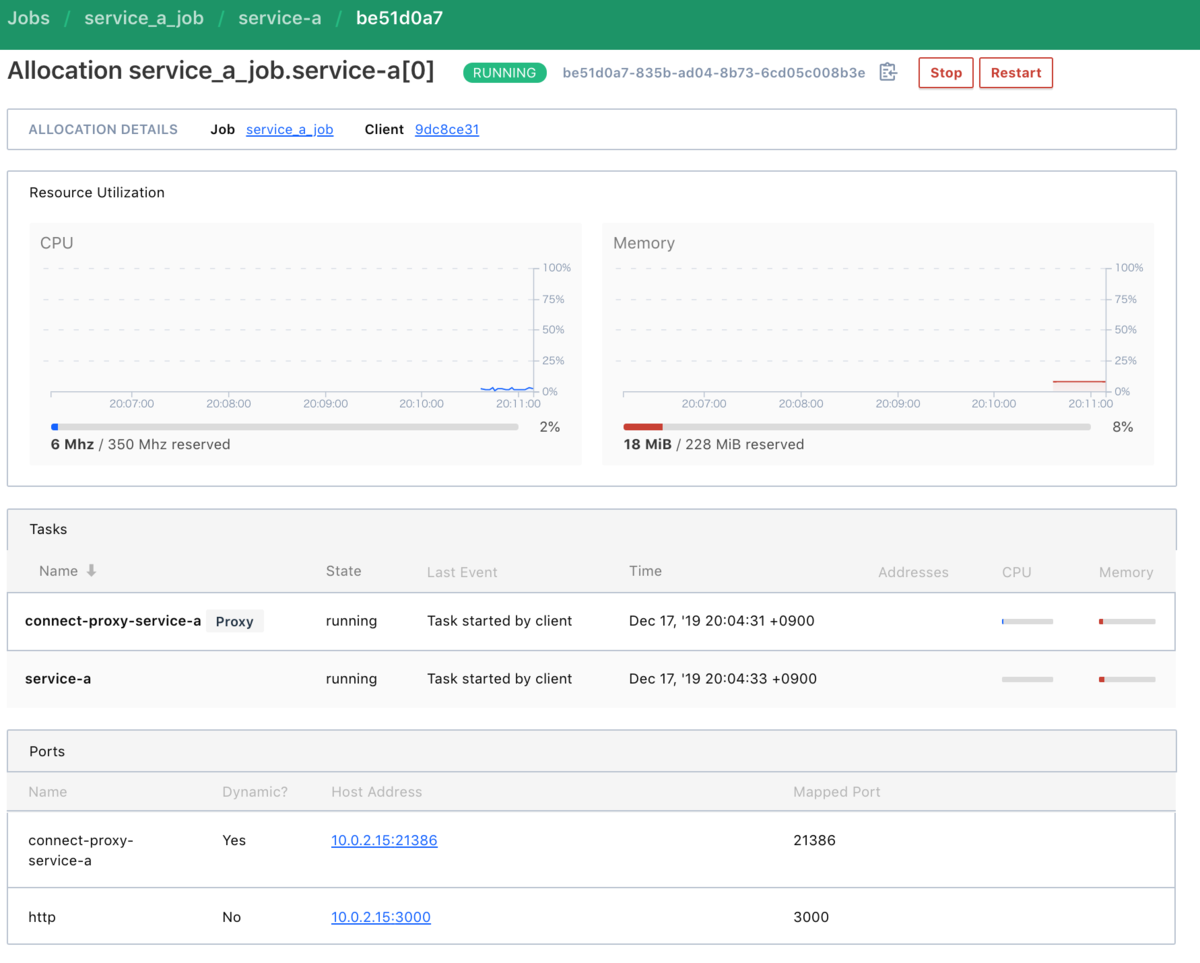Viewport: 1200px width, 963px height.
Task: Select the be51d0a7 breadcrumb
Action: [x=399, y=18]
